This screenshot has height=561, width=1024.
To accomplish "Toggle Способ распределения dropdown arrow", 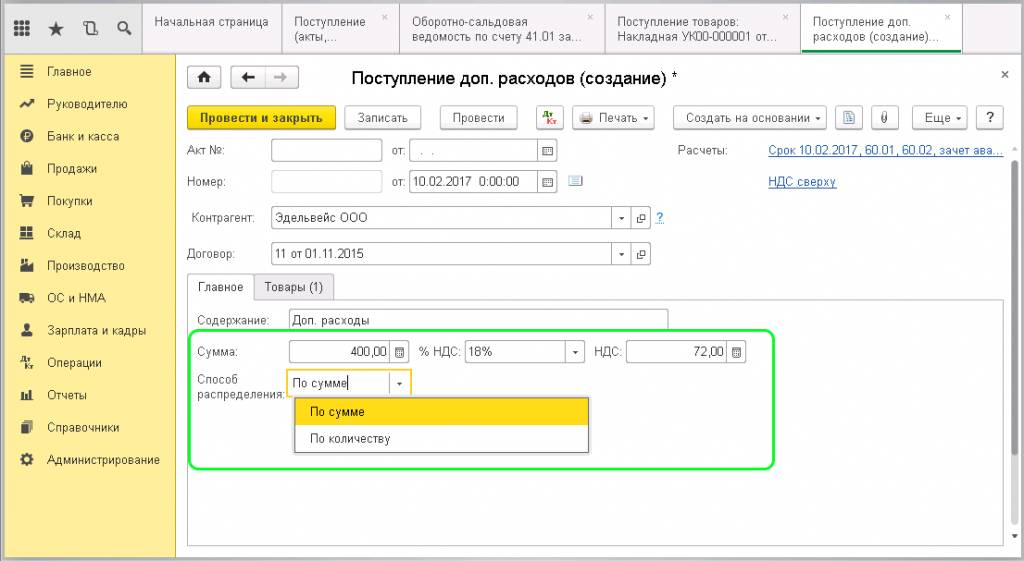I will click(x=399, y=384).
